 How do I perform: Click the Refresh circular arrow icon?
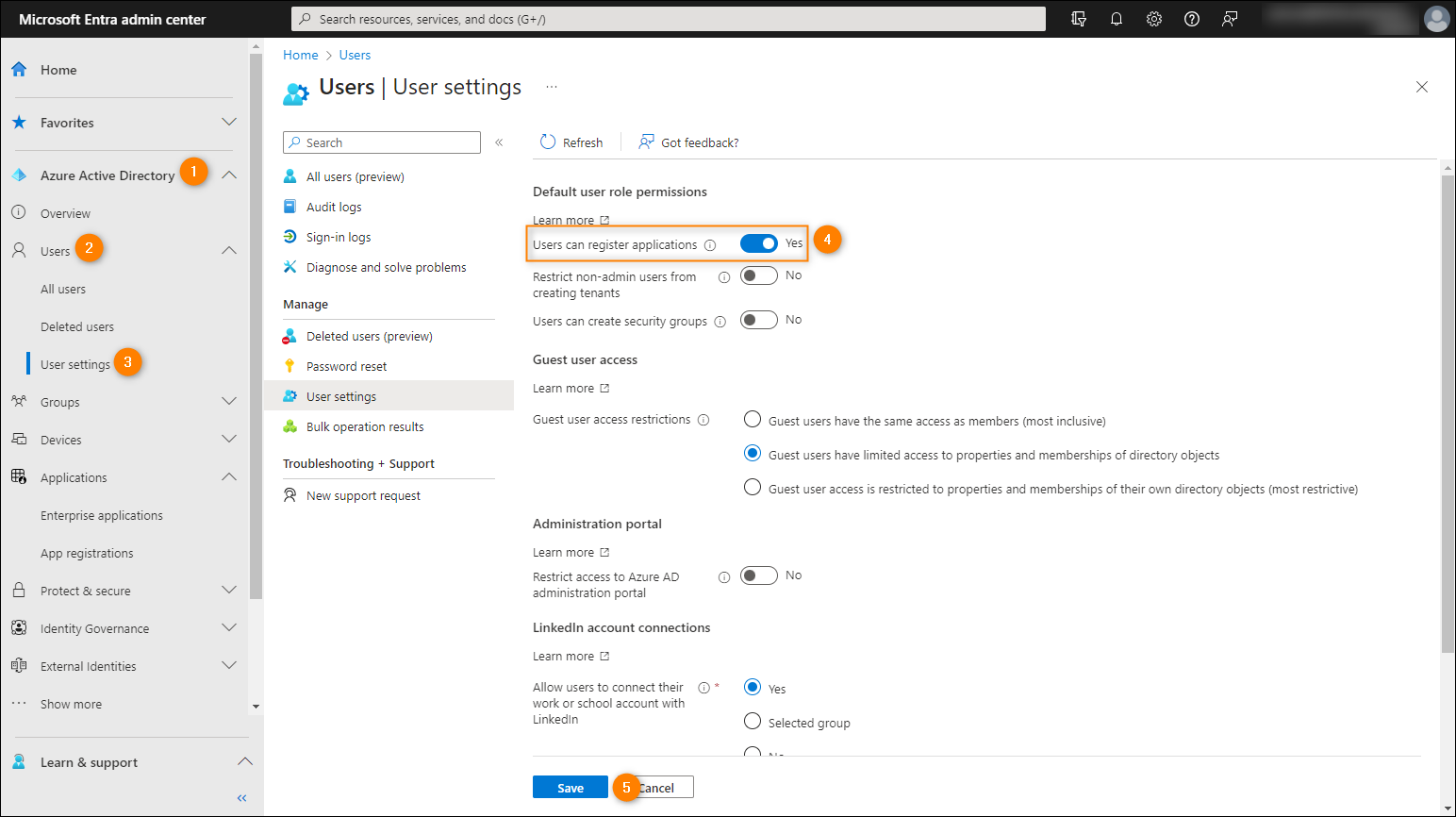tap(548, 142)
